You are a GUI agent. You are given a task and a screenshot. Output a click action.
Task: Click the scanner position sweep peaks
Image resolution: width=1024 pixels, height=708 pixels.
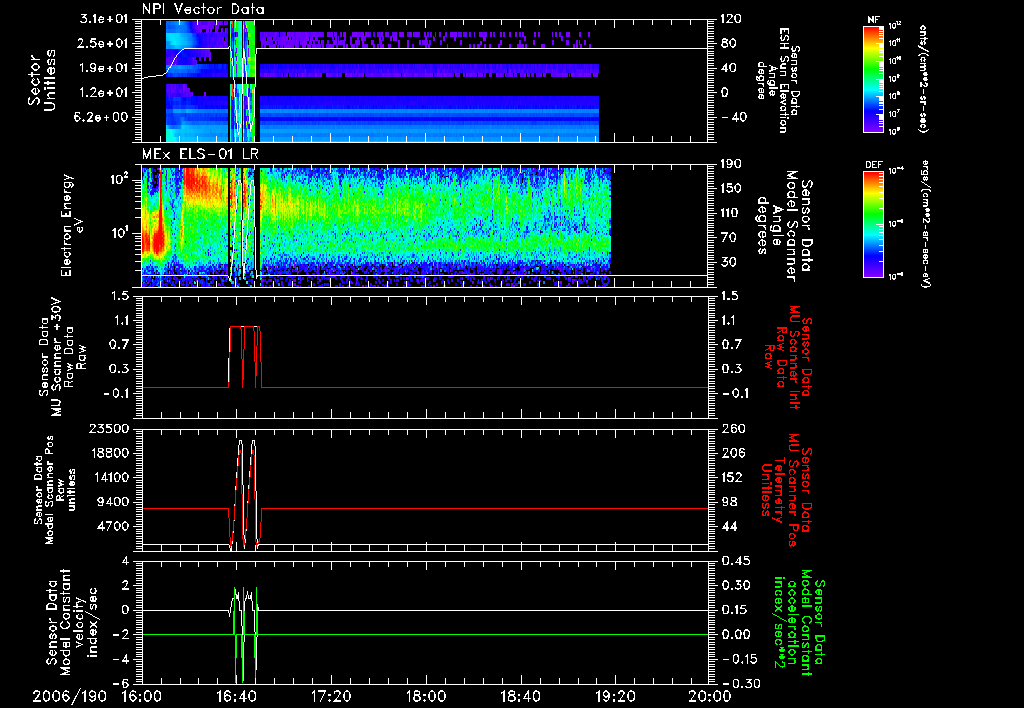247,494
